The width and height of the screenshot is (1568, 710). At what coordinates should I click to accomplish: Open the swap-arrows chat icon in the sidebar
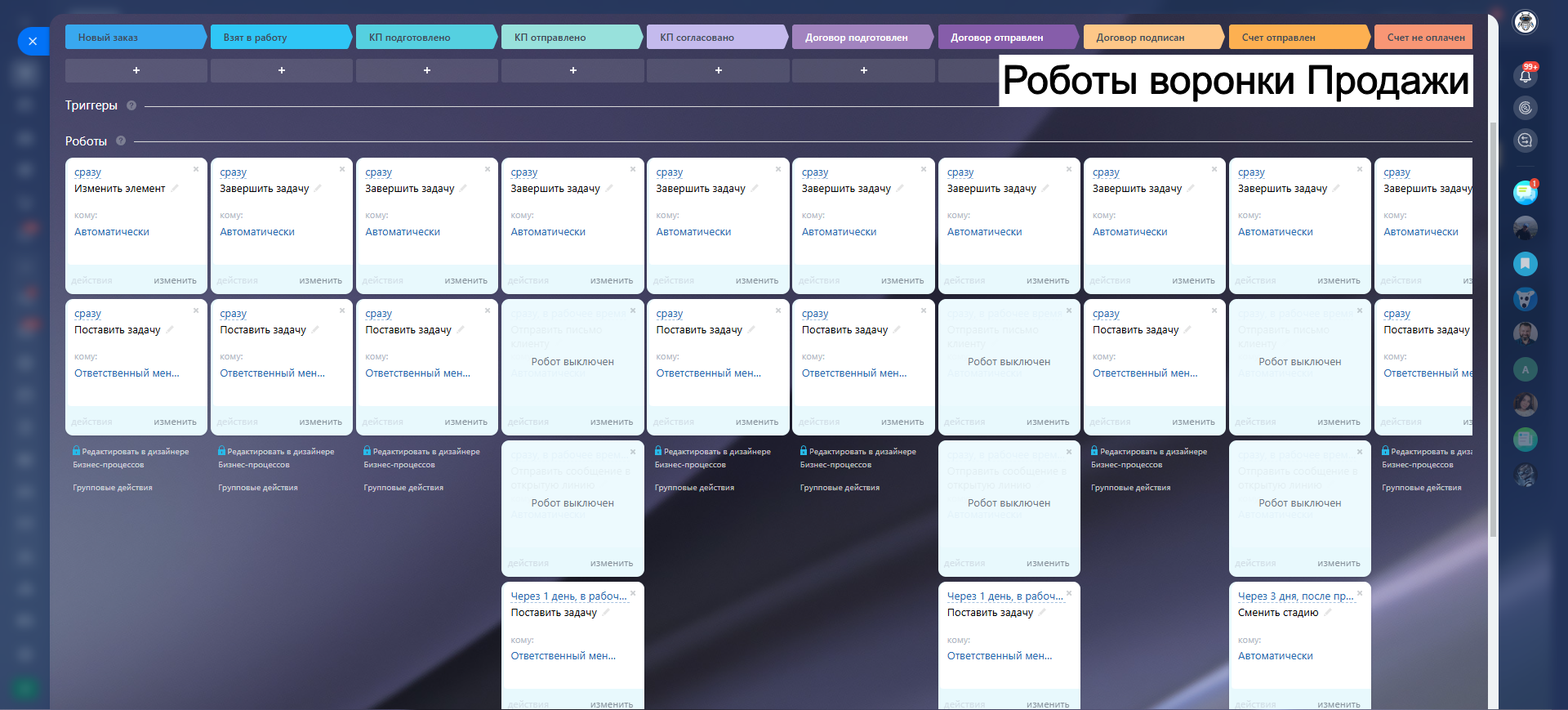point(1525,141)
